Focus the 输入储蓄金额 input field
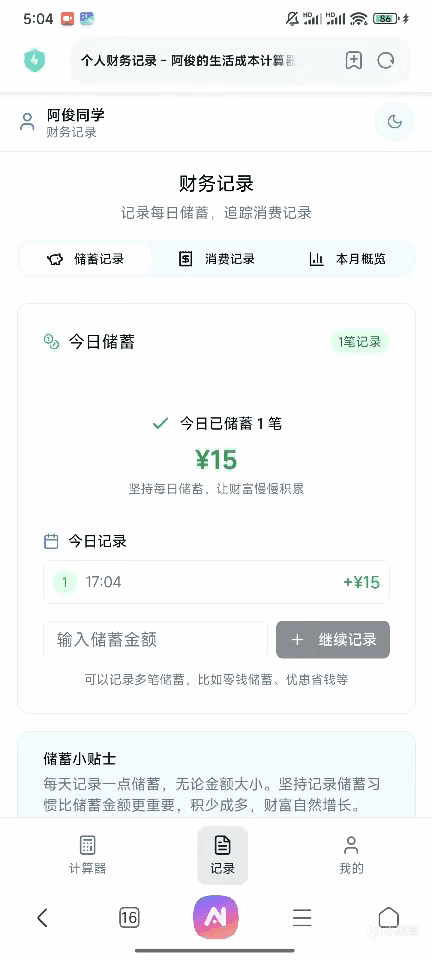Image resolution: width=432 pixels, height=960 pixels. tap(155, 640)
